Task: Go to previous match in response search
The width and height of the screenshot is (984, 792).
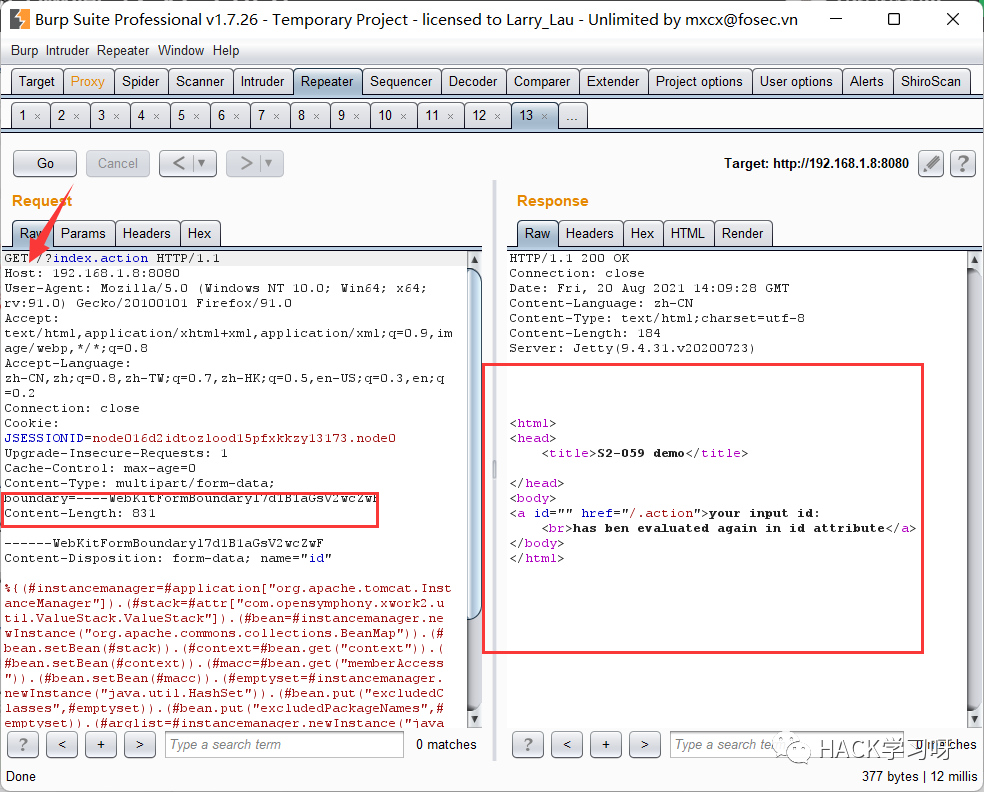Action: click(567, 745)
